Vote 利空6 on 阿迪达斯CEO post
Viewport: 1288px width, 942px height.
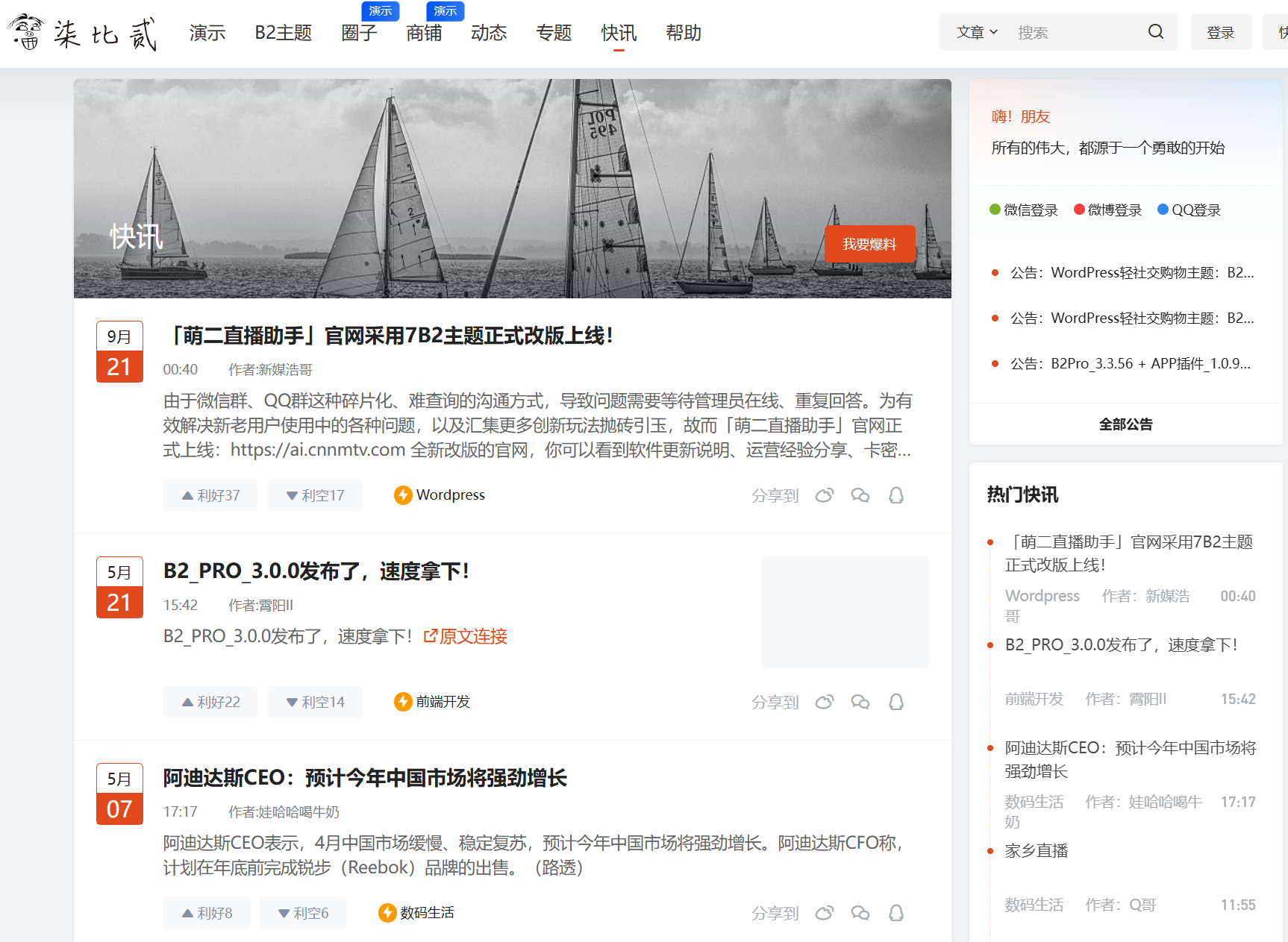[303, 913]
